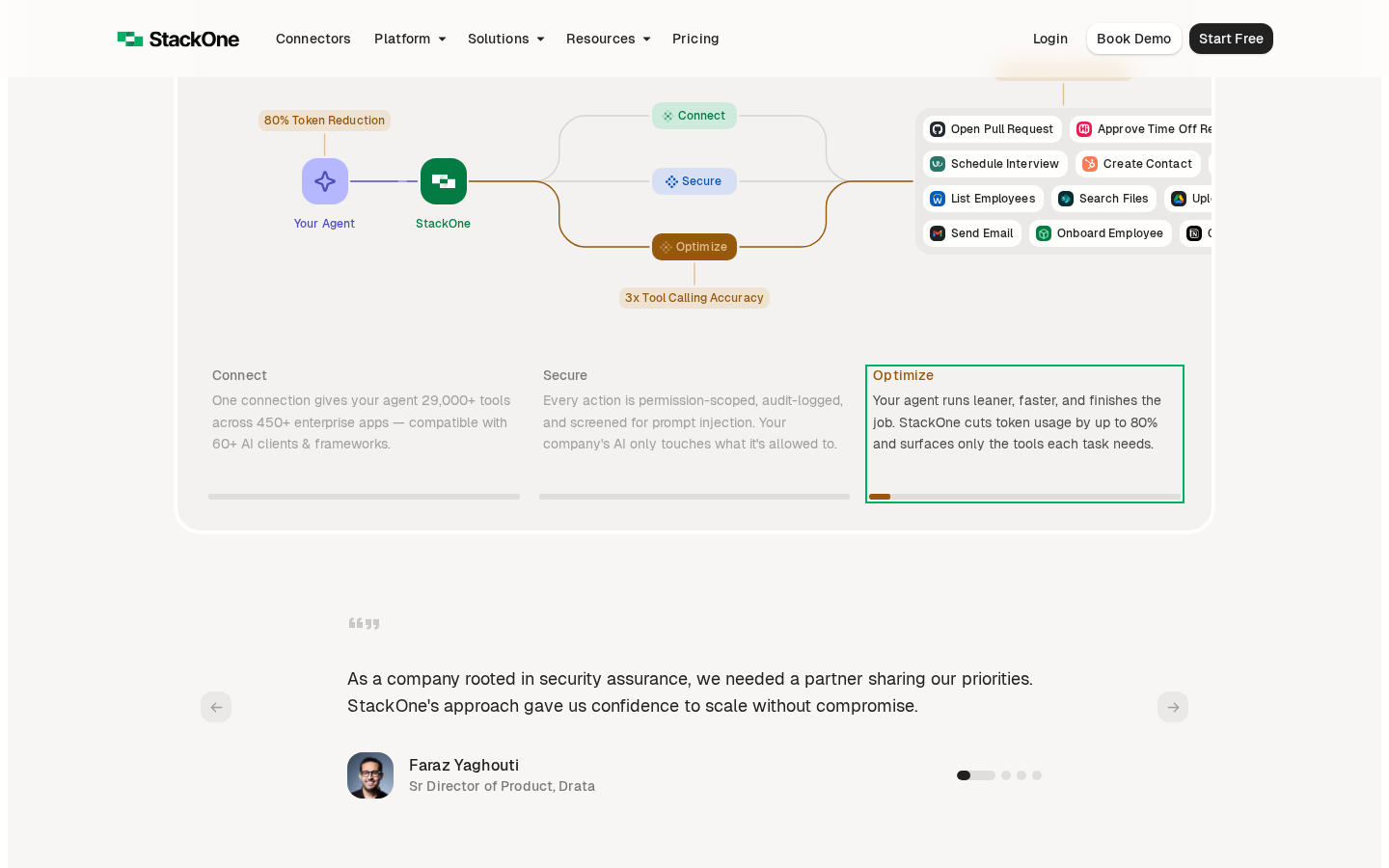Click the List Employees label
Screen dimensions: 1389x868
(x=993, y=199)
